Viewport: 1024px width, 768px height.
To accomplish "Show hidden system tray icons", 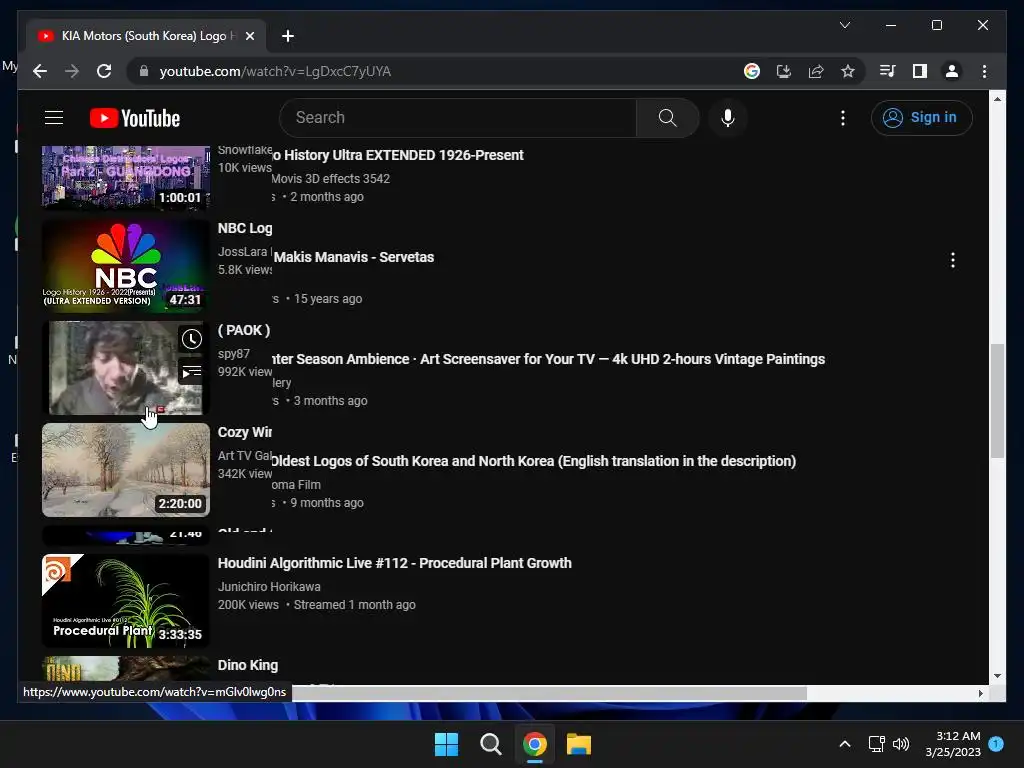I will 844,744.
